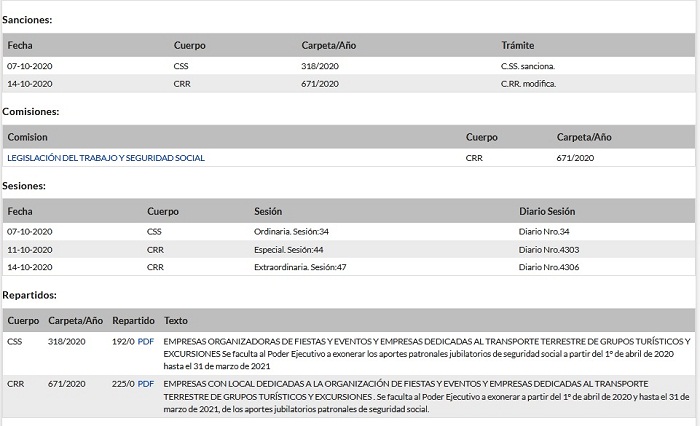Click the Texto column header
This screenshot has height=426, width=700.
tap(175, 321)
